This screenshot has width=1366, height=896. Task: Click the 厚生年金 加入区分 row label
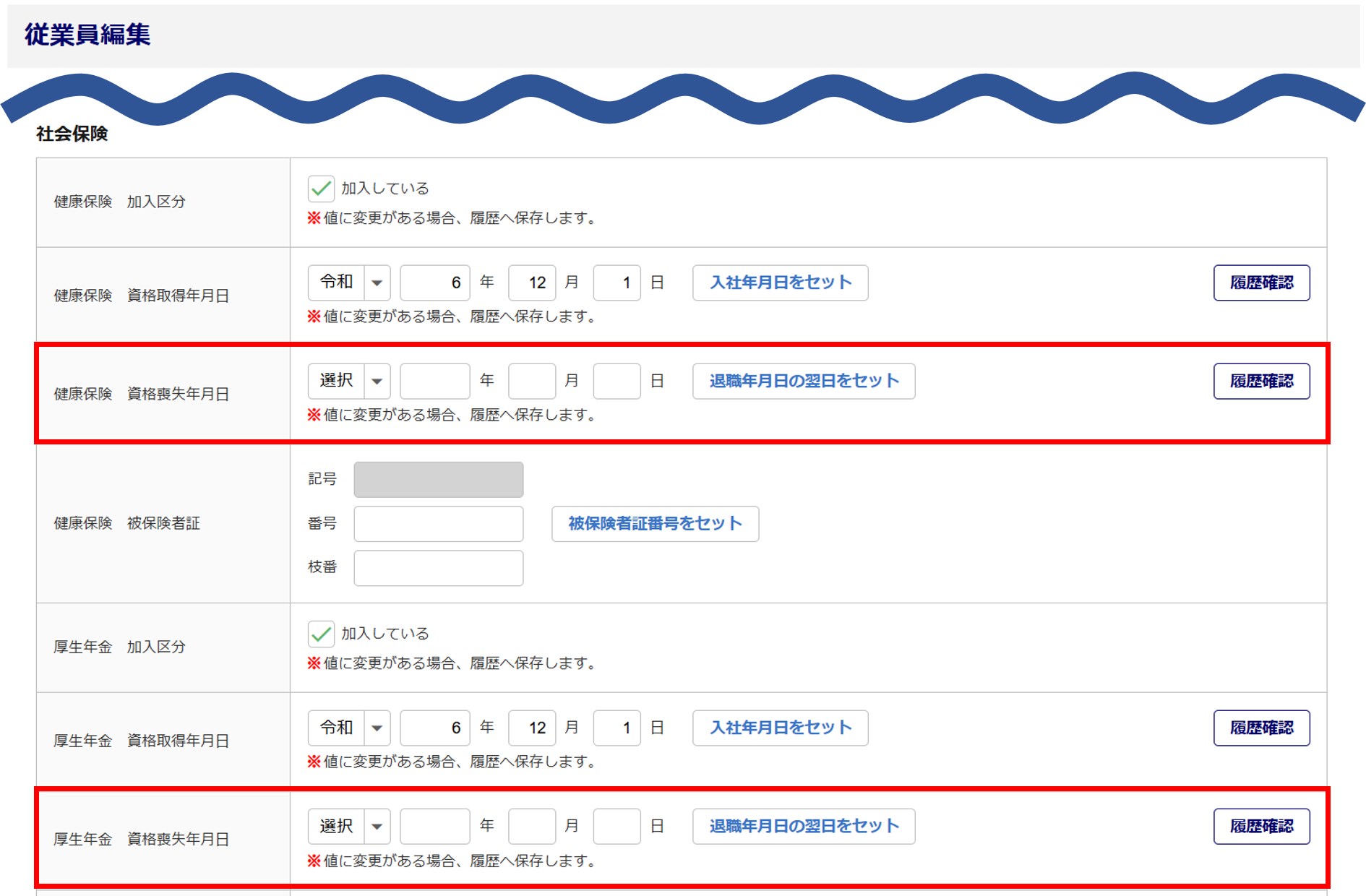coord(119,647)
